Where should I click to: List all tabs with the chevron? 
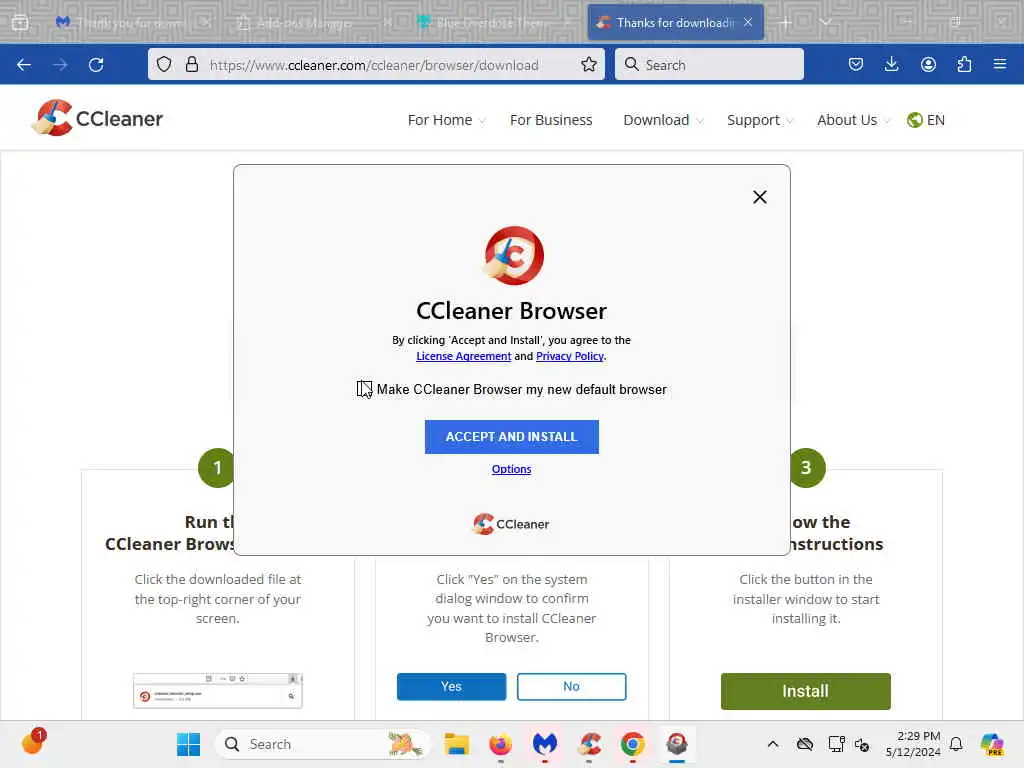click(825, 23)
